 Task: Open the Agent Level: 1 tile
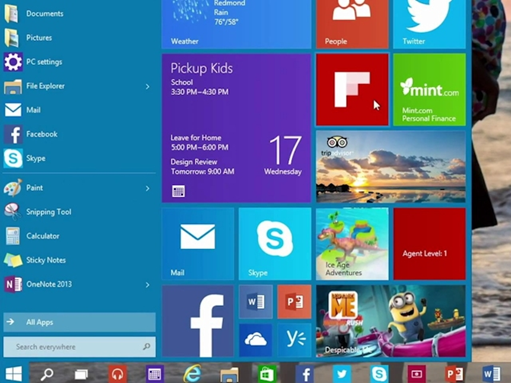[x=429, y=244]
